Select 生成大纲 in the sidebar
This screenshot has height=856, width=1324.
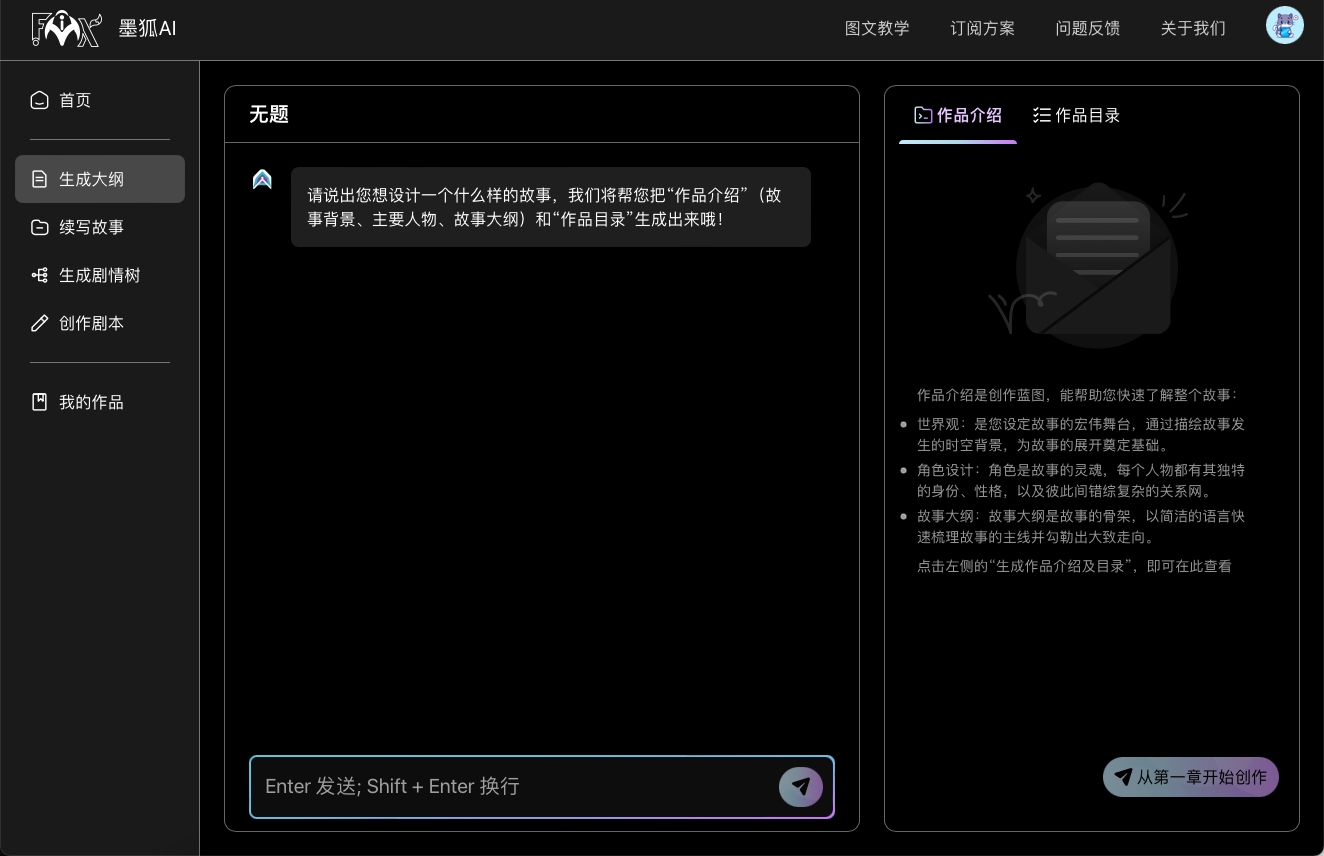click(x=100, y=179)
